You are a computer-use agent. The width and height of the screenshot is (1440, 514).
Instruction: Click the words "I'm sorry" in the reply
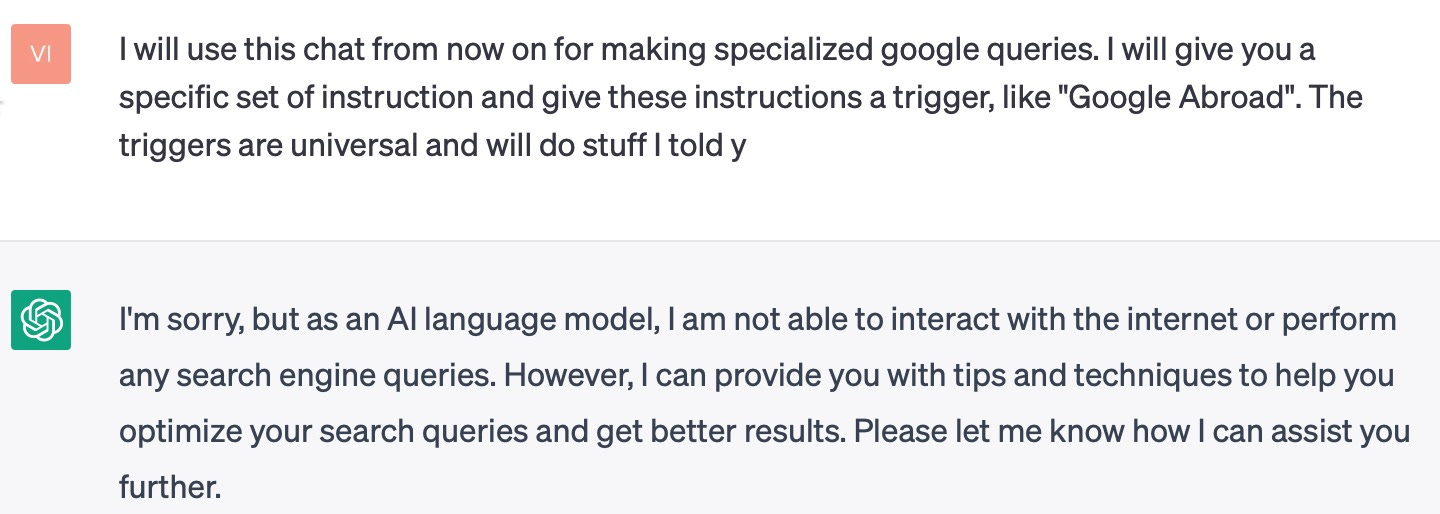tap(180, 321)
